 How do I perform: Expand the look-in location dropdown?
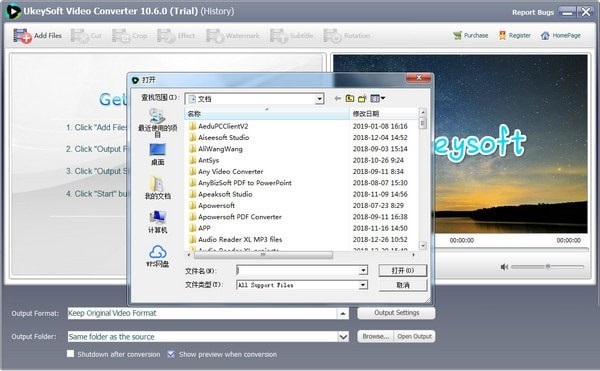(319, 99)
